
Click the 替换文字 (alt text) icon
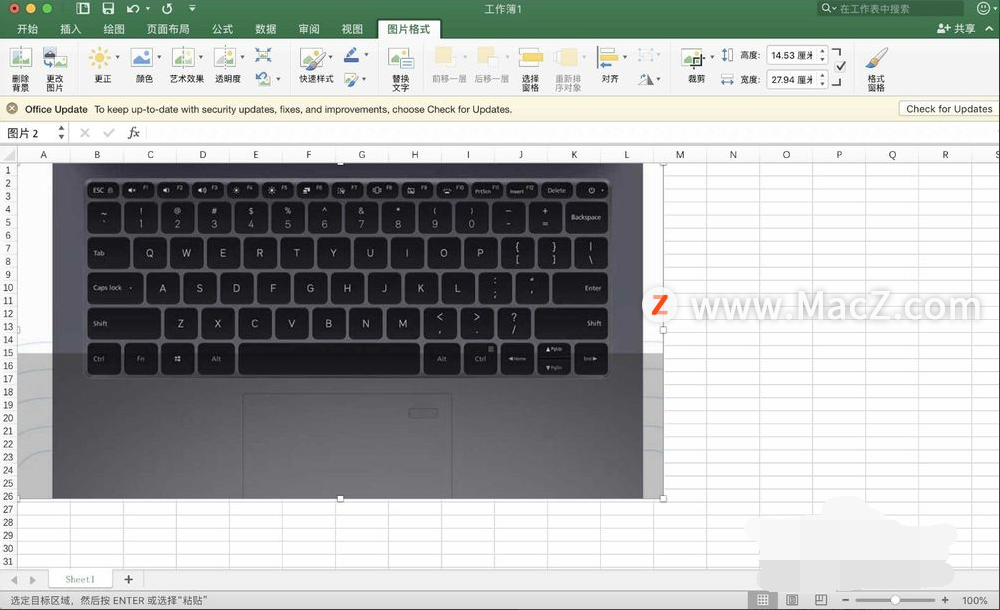[x=401, y=60]
